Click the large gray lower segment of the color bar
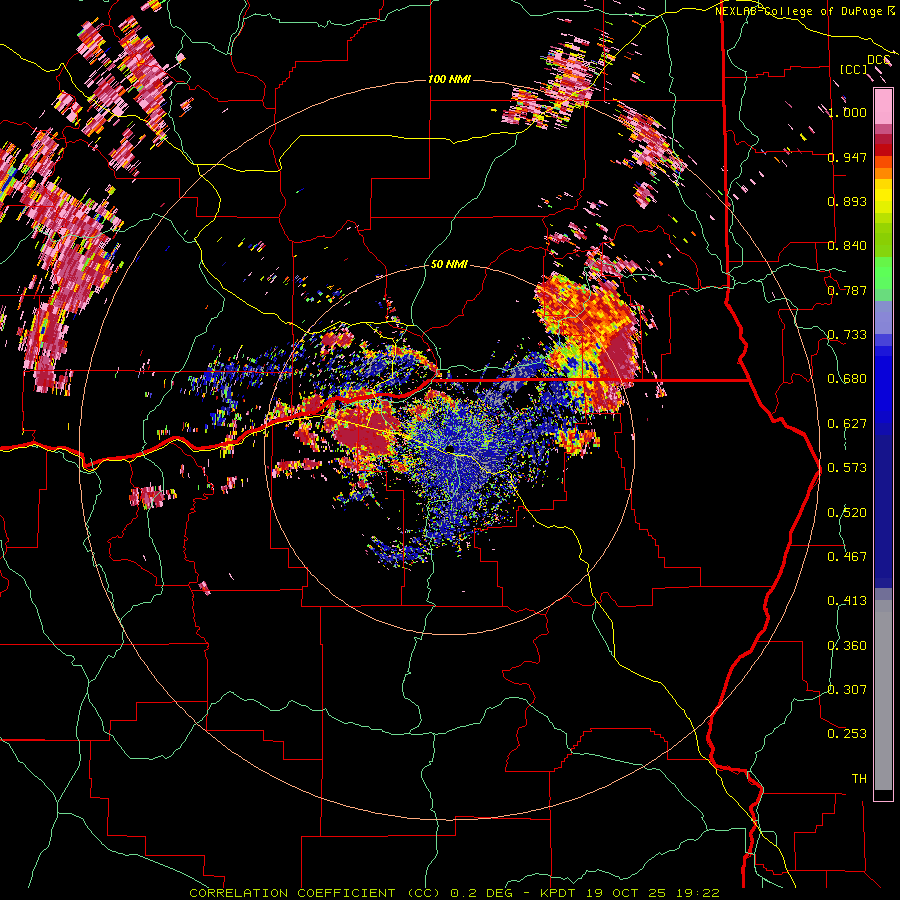The image size is (900, 900). point(883,700)
